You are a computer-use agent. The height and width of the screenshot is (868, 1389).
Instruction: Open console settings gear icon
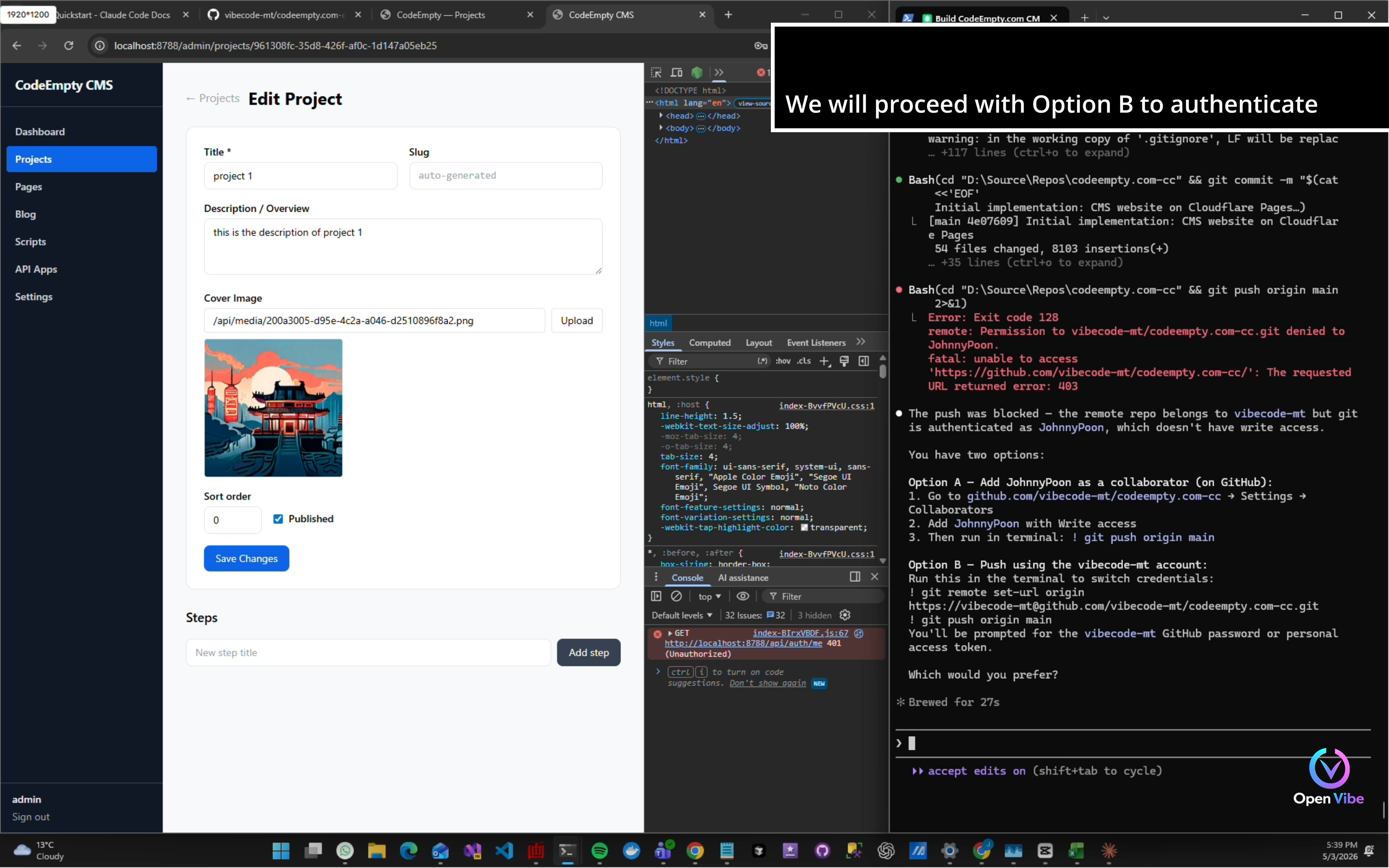[845, 615]
